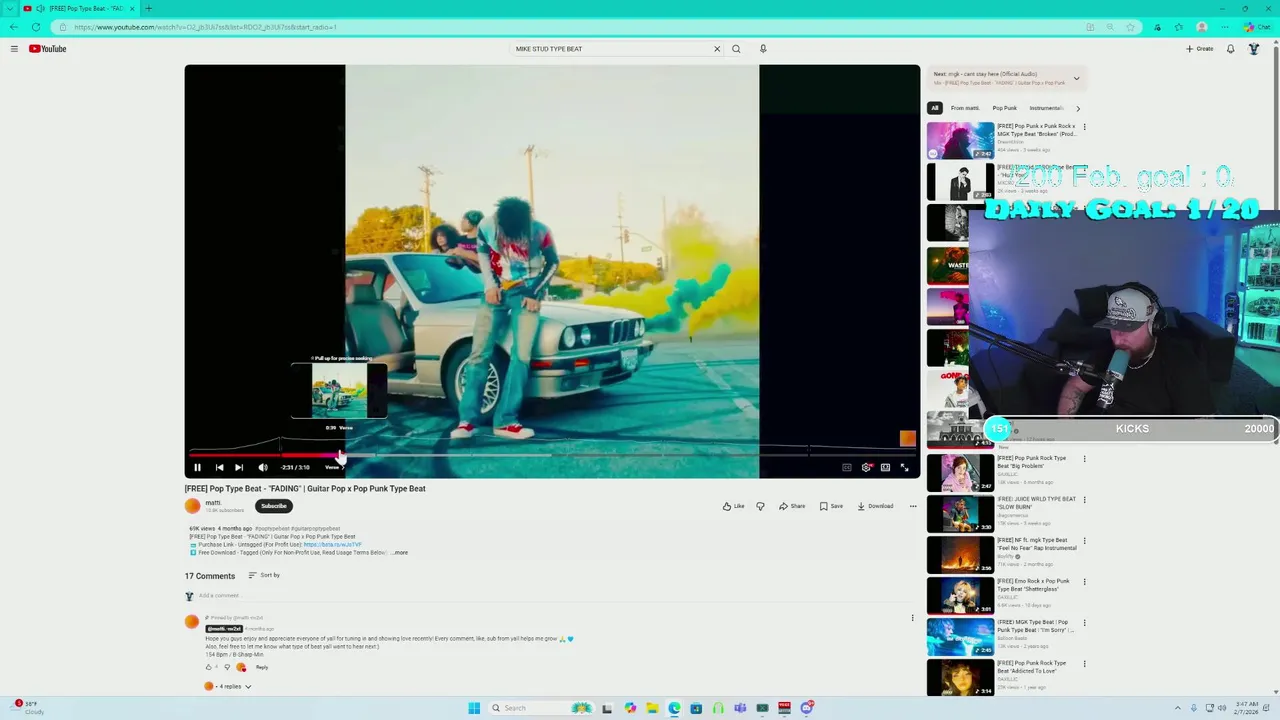Image resolution: width=1280 pixels, height=720 pixels.
Task: Open the "Broken" MGK Type Beat thumbnail
Action: [960, 141]
